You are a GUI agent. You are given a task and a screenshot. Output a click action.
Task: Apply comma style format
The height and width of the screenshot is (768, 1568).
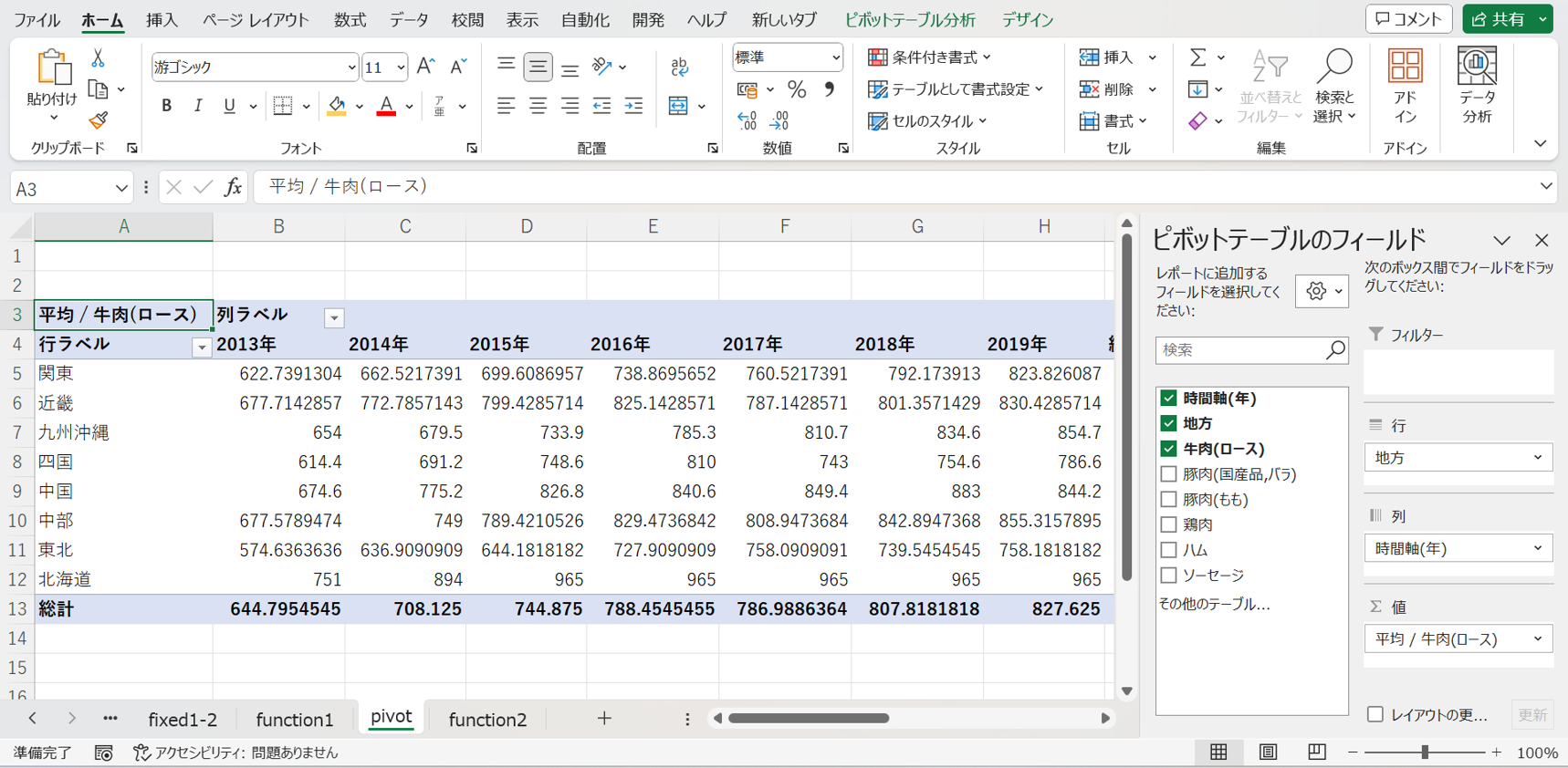pos(829,89)
